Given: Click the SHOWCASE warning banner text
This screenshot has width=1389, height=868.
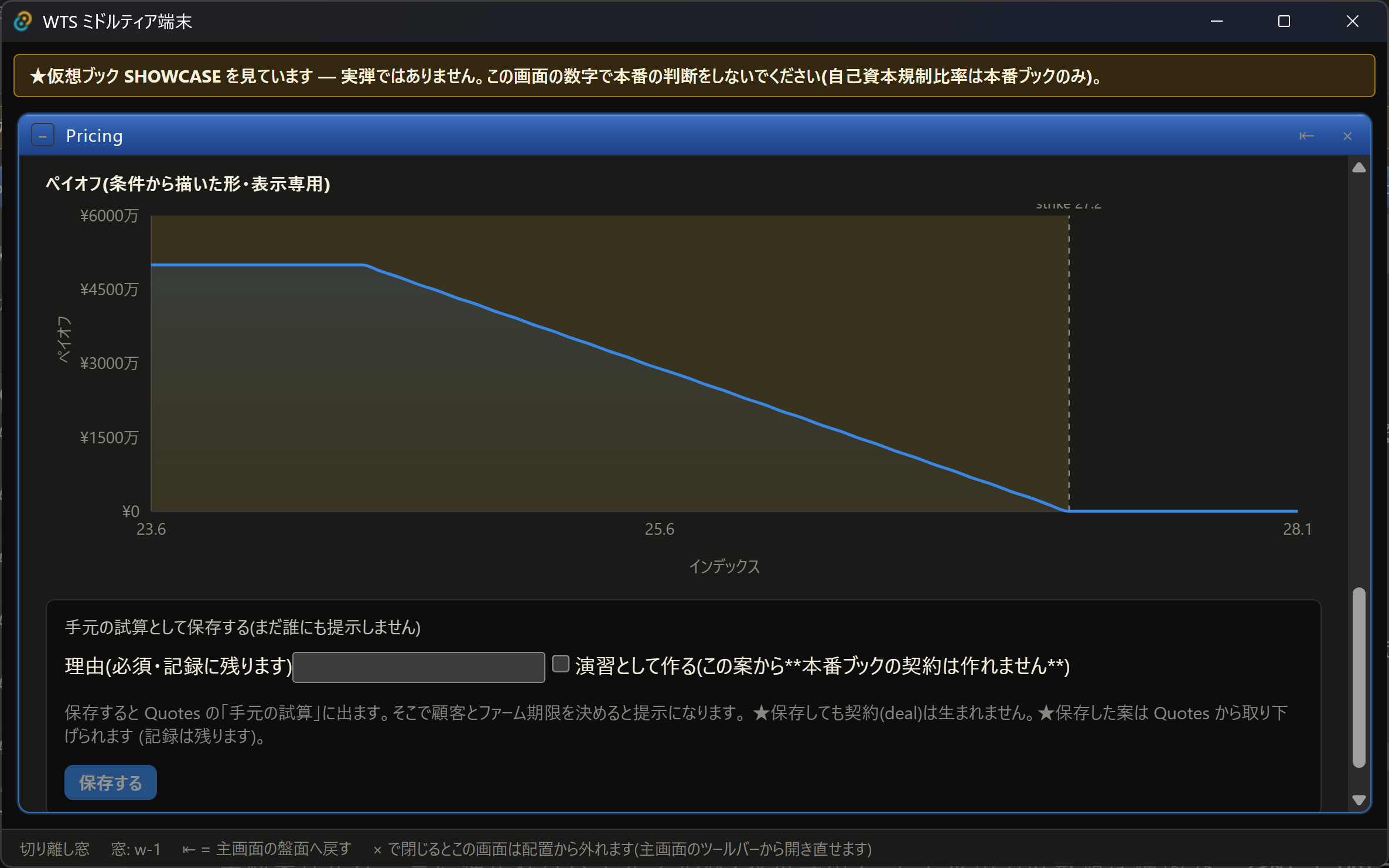Looking at the screenshot, I should point(566,76).
